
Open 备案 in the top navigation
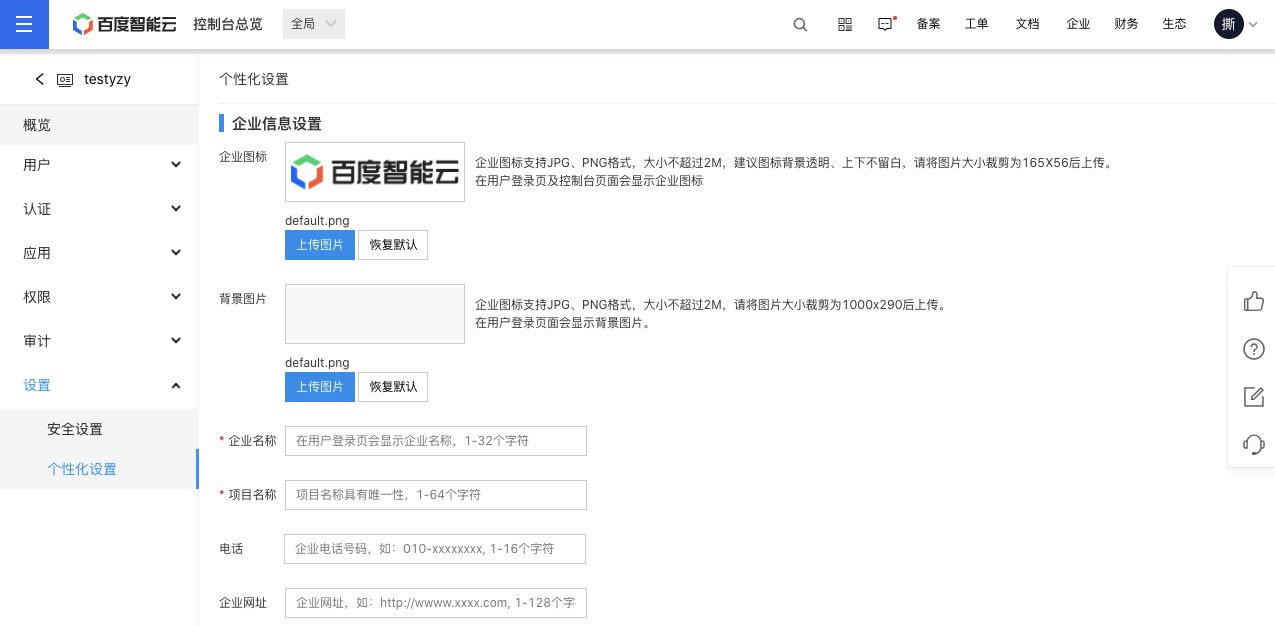(x=928, y=24)
